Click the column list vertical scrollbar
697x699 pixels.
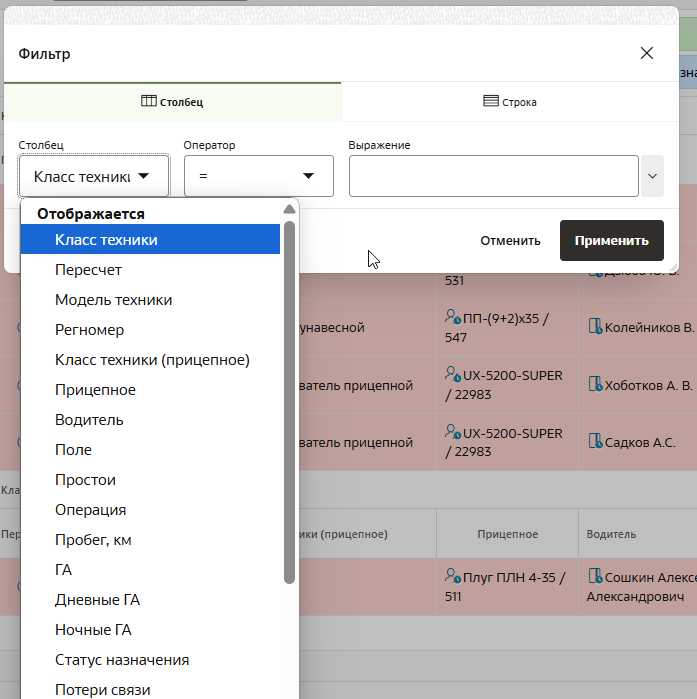coord(289,400)
